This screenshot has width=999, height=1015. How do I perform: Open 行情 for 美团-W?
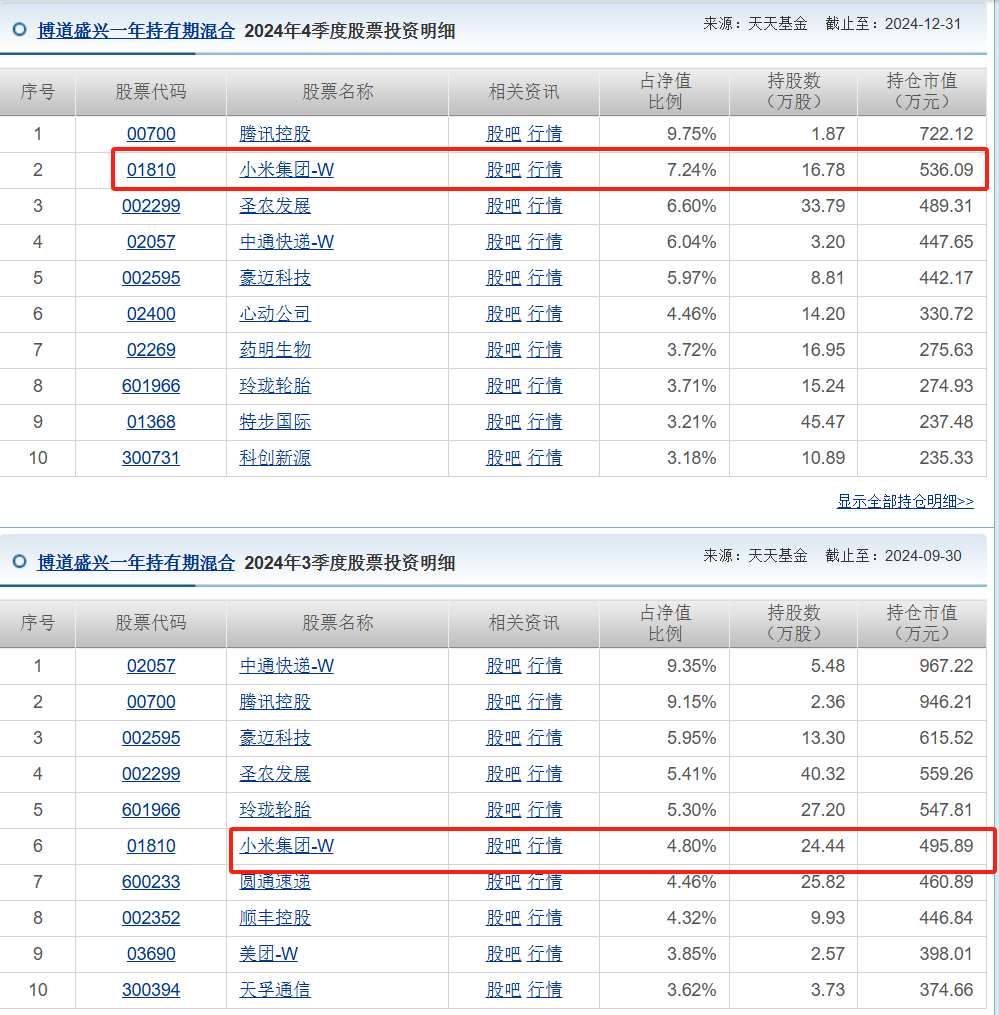(x=544, y=954)
